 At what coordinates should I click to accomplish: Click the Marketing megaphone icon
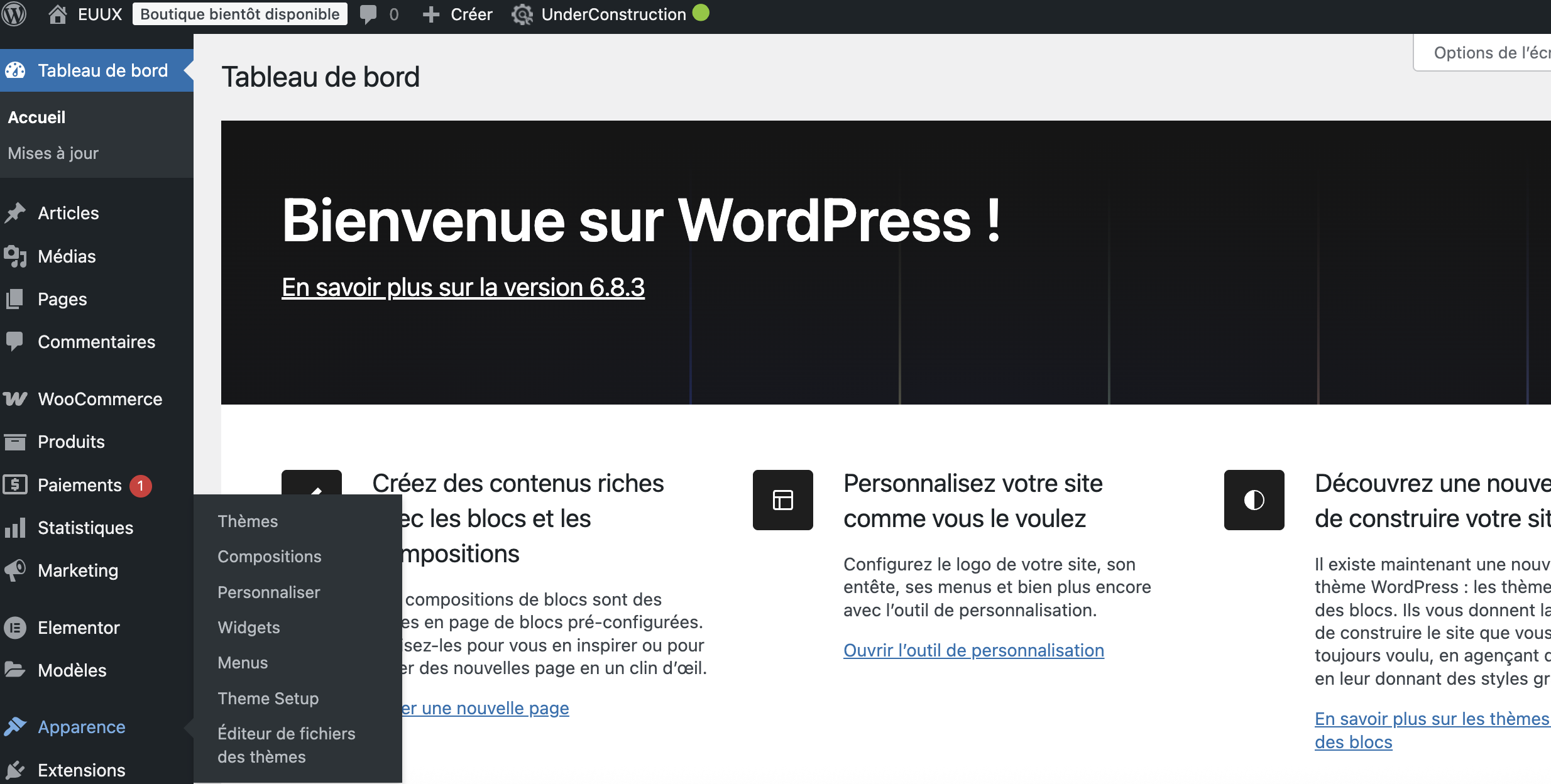click(15, 570)
